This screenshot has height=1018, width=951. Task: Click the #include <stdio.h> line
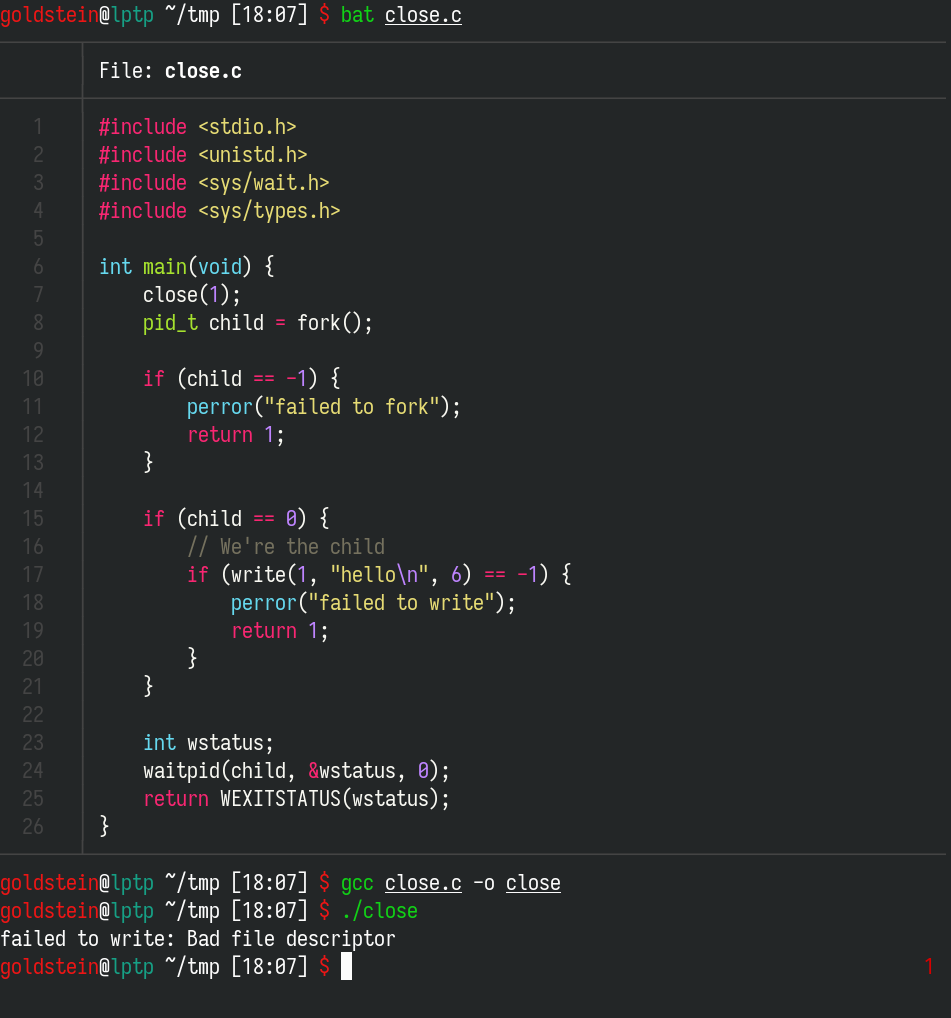(197, 126)
